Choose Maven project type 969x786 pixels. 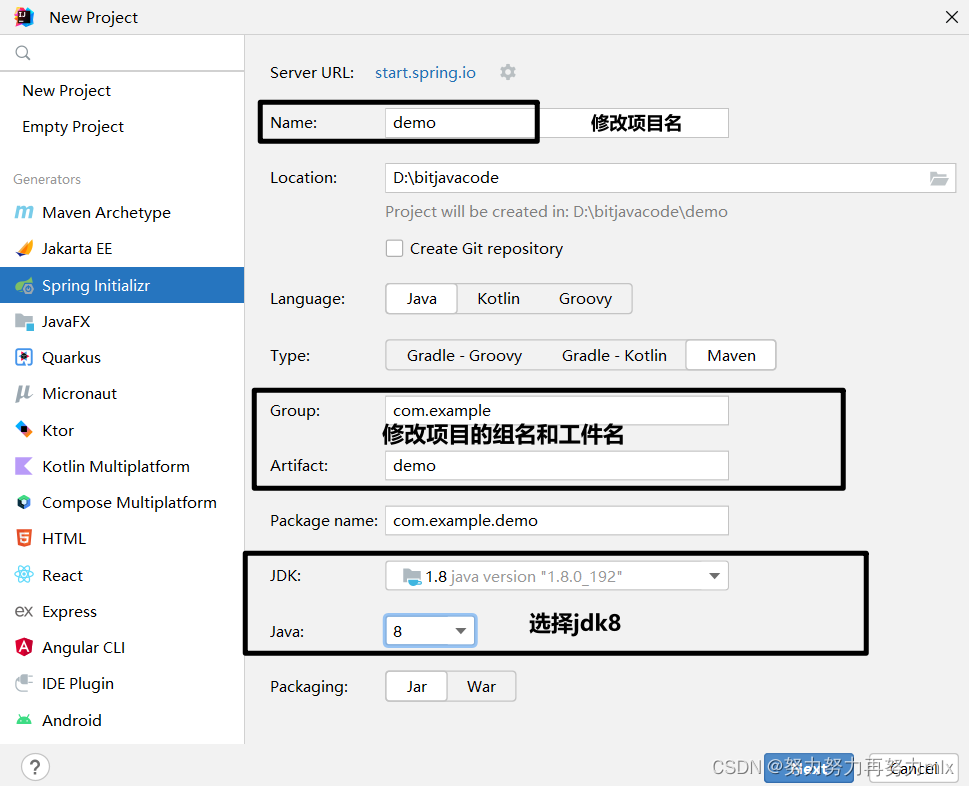[731, 356]
